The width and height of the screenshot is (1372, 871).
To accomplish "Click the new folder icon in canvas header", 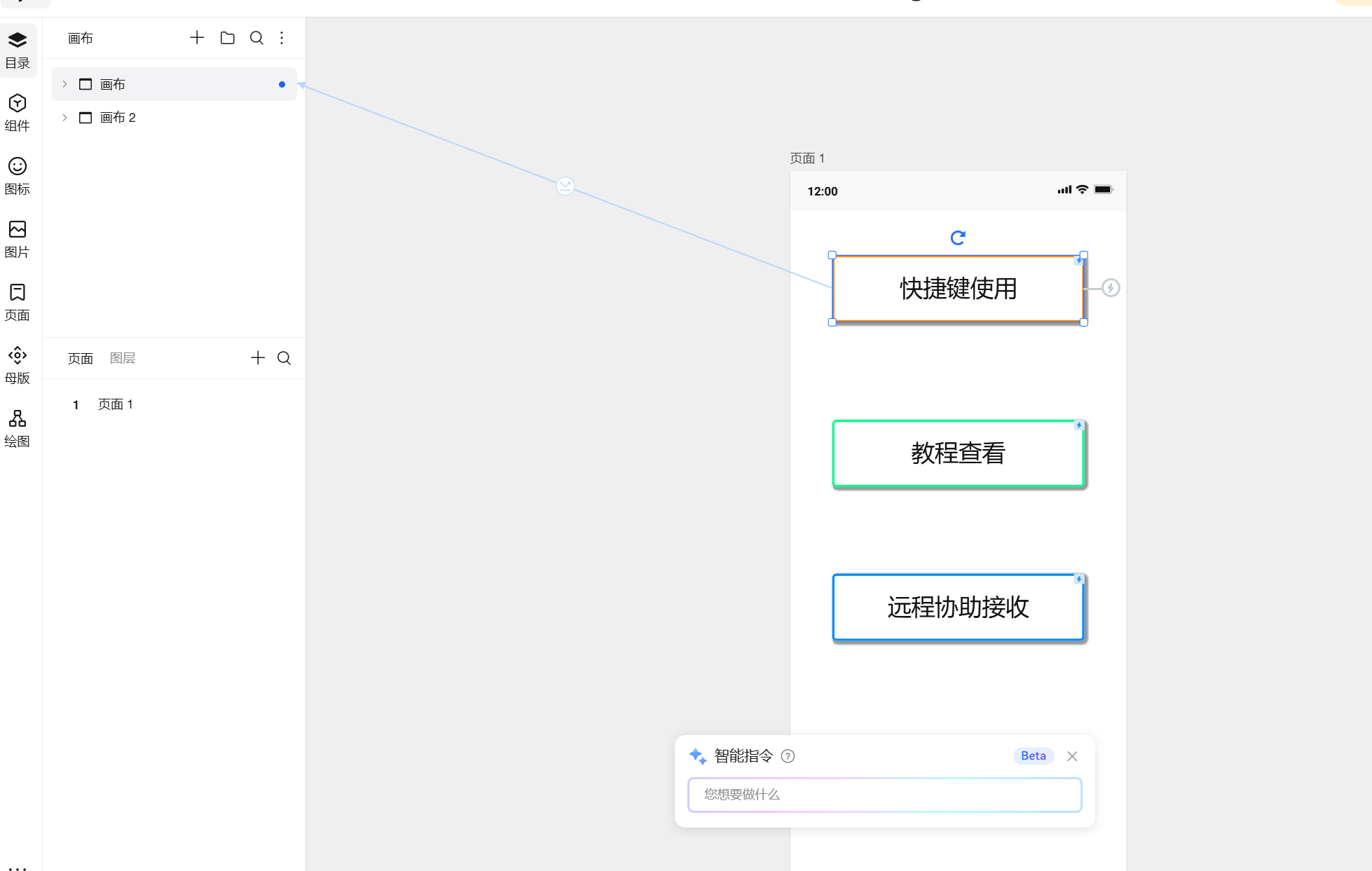I will pos(227,38).
